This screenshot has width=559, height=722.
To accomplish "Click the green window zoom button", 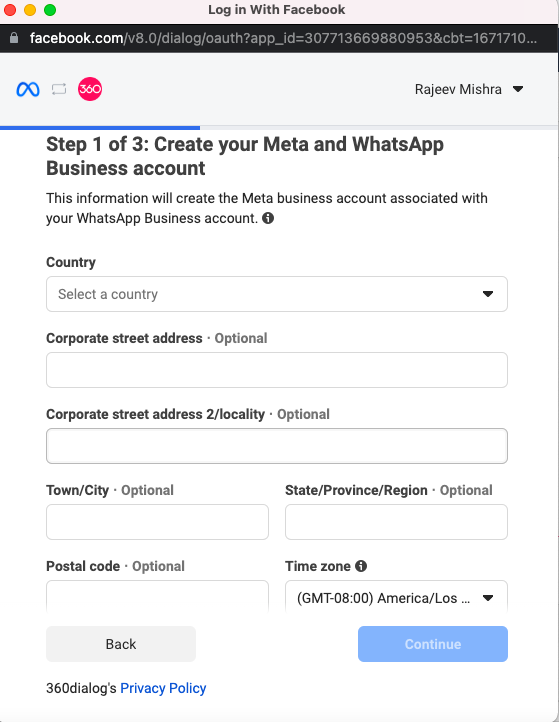I will [x=50, y=10].
